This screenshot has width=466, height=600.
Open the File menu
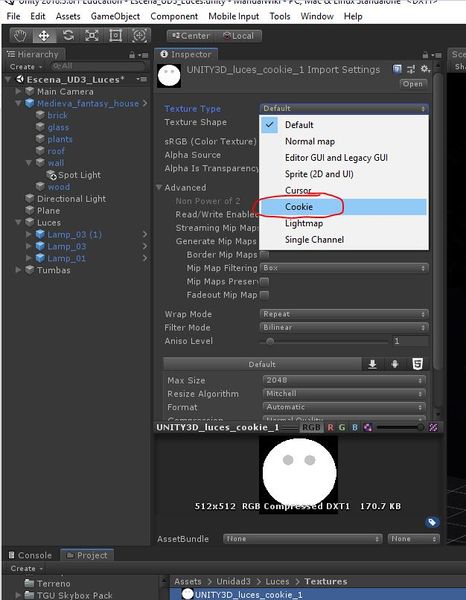click(13, 16)
